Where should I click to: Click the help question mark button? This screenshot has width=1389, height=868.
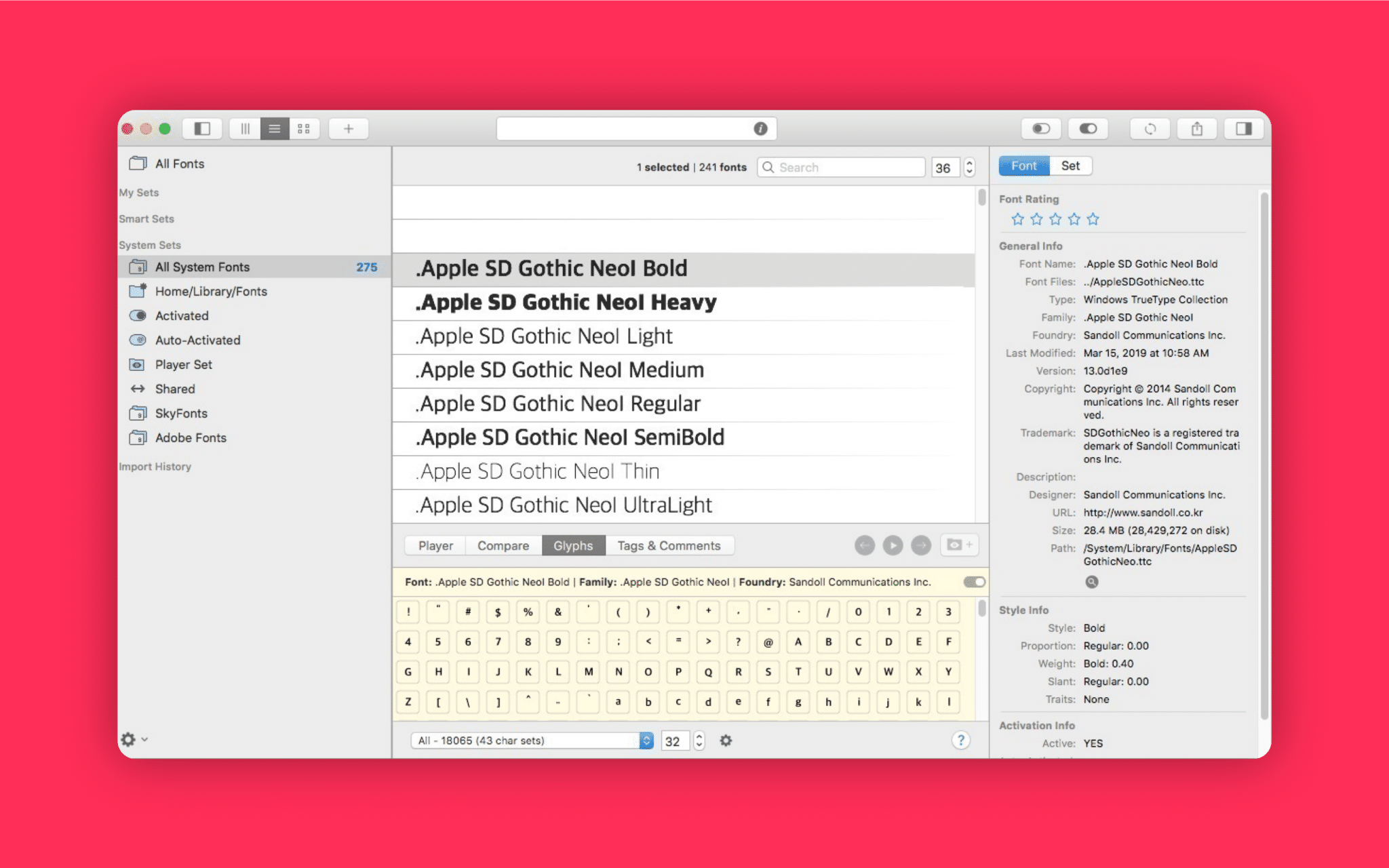960,741
